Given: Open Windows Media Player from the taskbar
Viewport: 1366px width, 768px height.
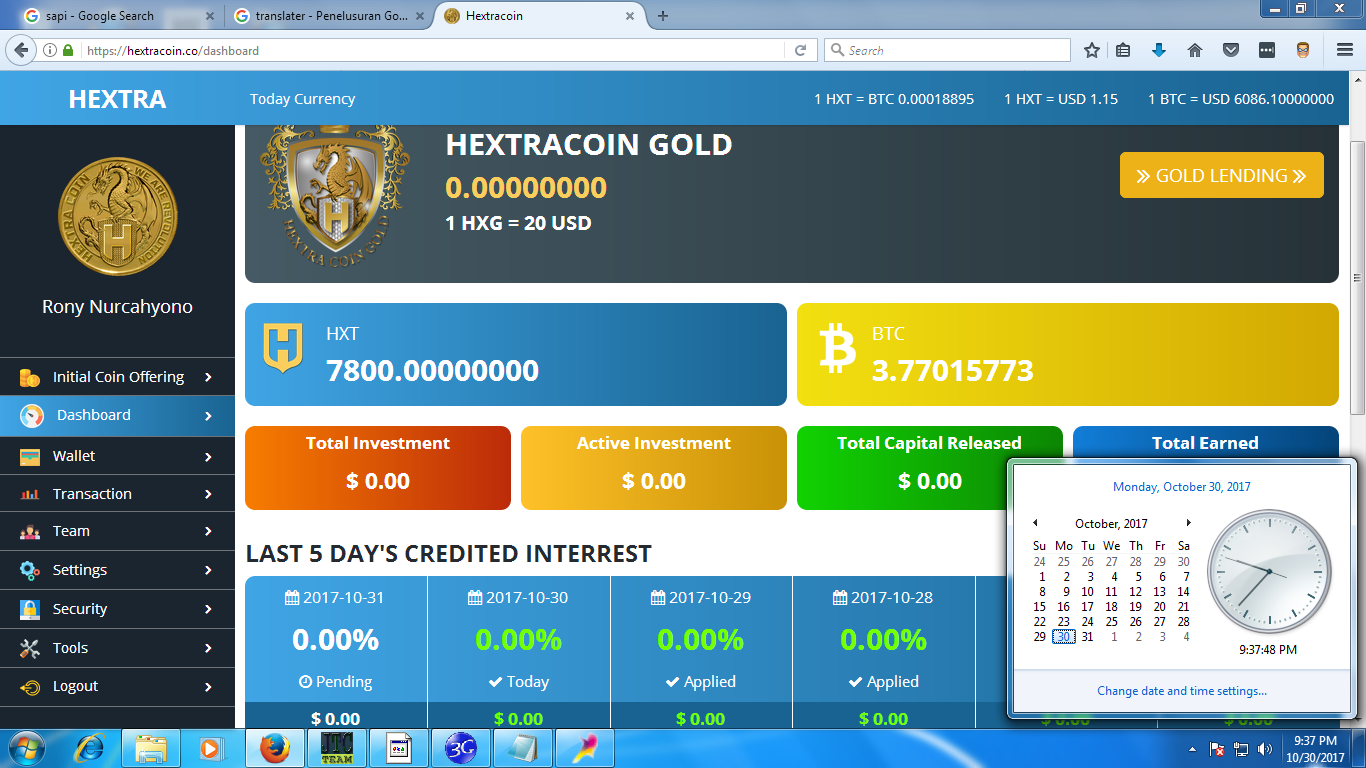Looking at the screenshot, I should (x=210, y=748).
